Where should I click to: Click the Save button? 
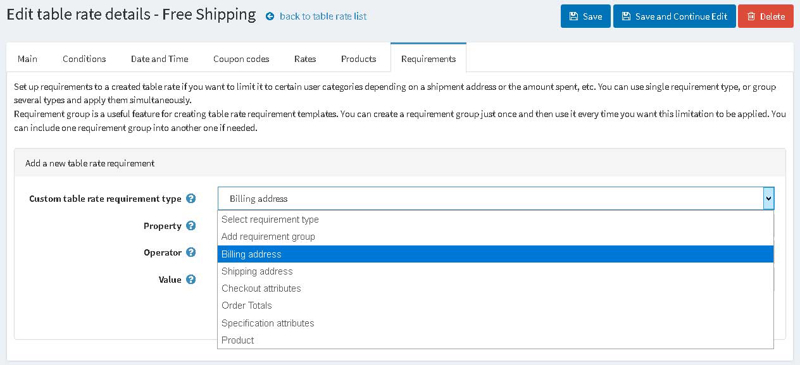[585, 16]
